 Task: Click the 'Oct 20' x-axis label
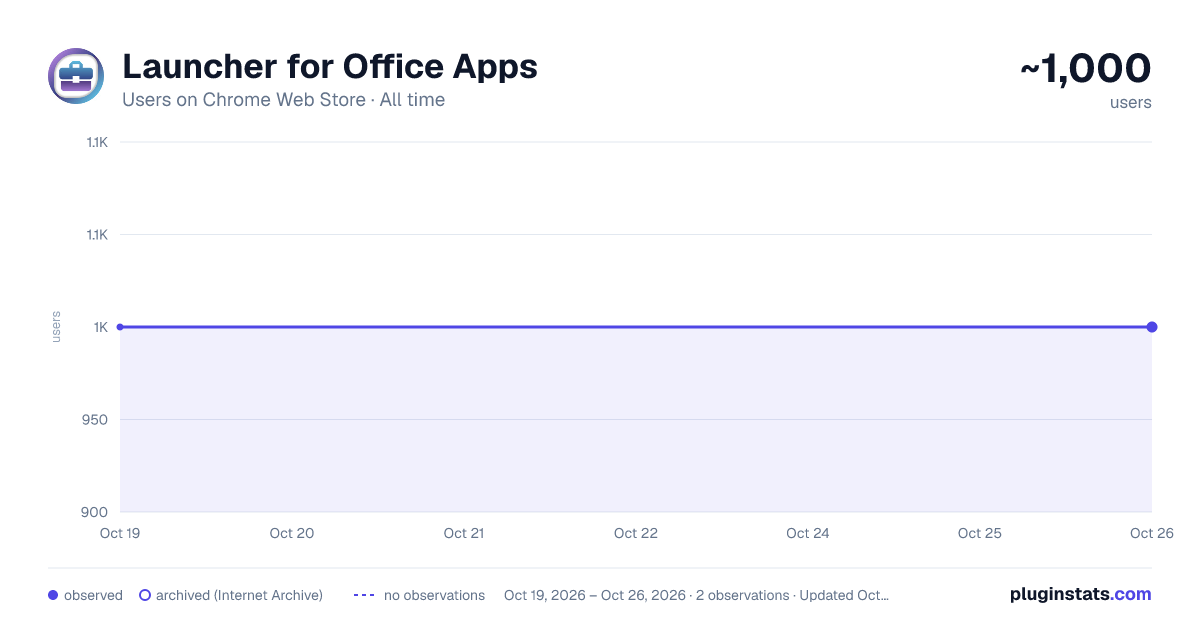pos(292,533)
